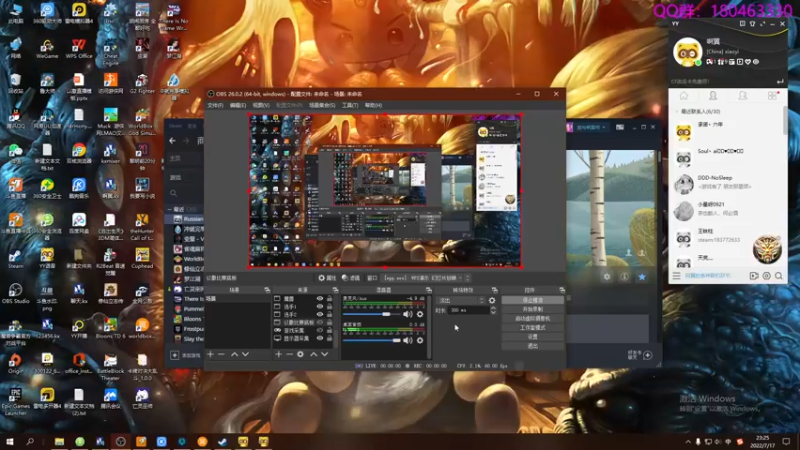The image size is (800, 450).
Task: Move the selected source up
Action: coord(314,354)
